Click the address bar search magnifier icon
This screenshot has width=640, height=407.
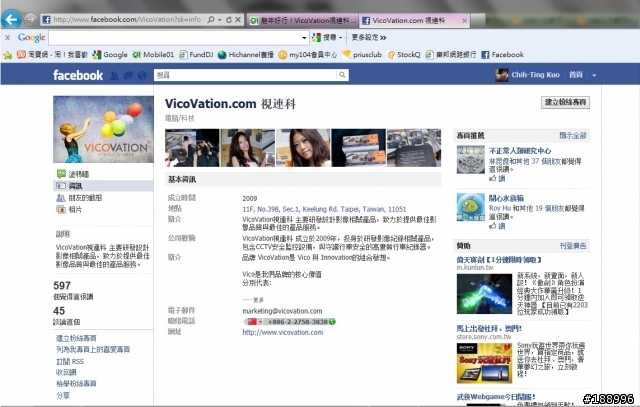pos(211,19)
